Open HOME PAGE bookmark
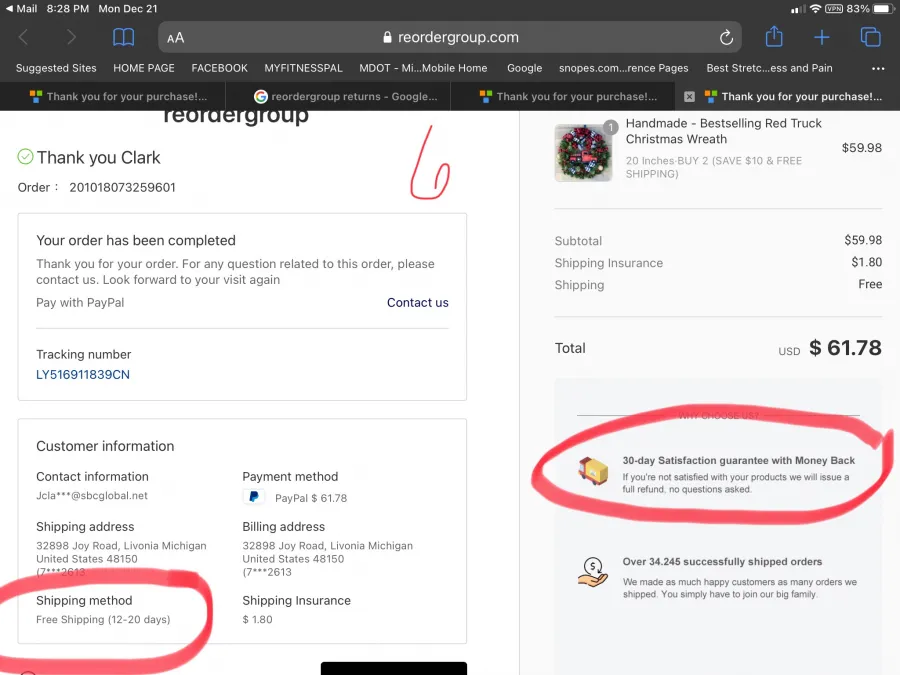Viewport: 900px width, 675px height. (143, 68)
